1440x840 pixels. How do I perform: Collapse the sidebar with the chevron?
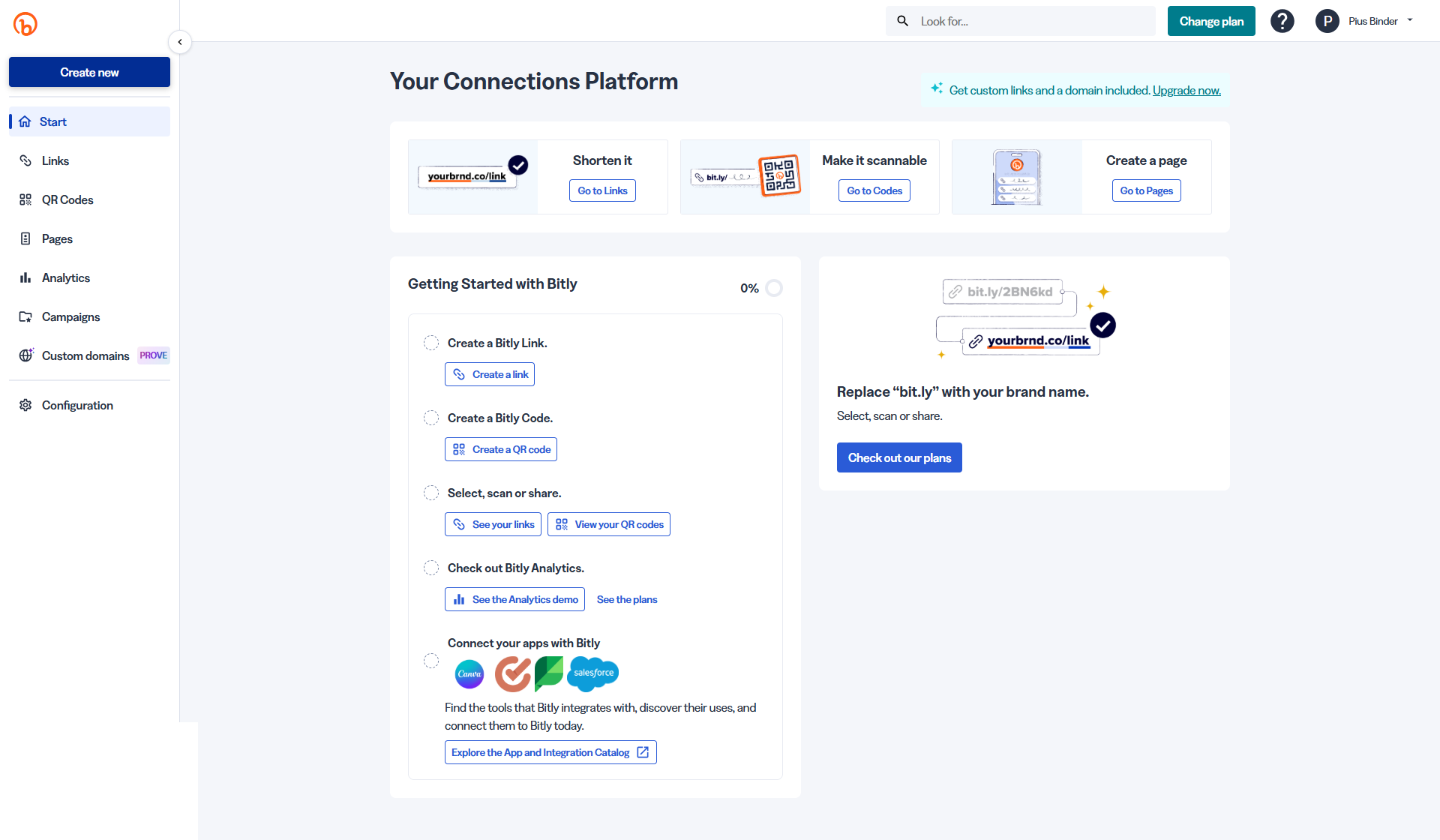(x=180, y=42)
